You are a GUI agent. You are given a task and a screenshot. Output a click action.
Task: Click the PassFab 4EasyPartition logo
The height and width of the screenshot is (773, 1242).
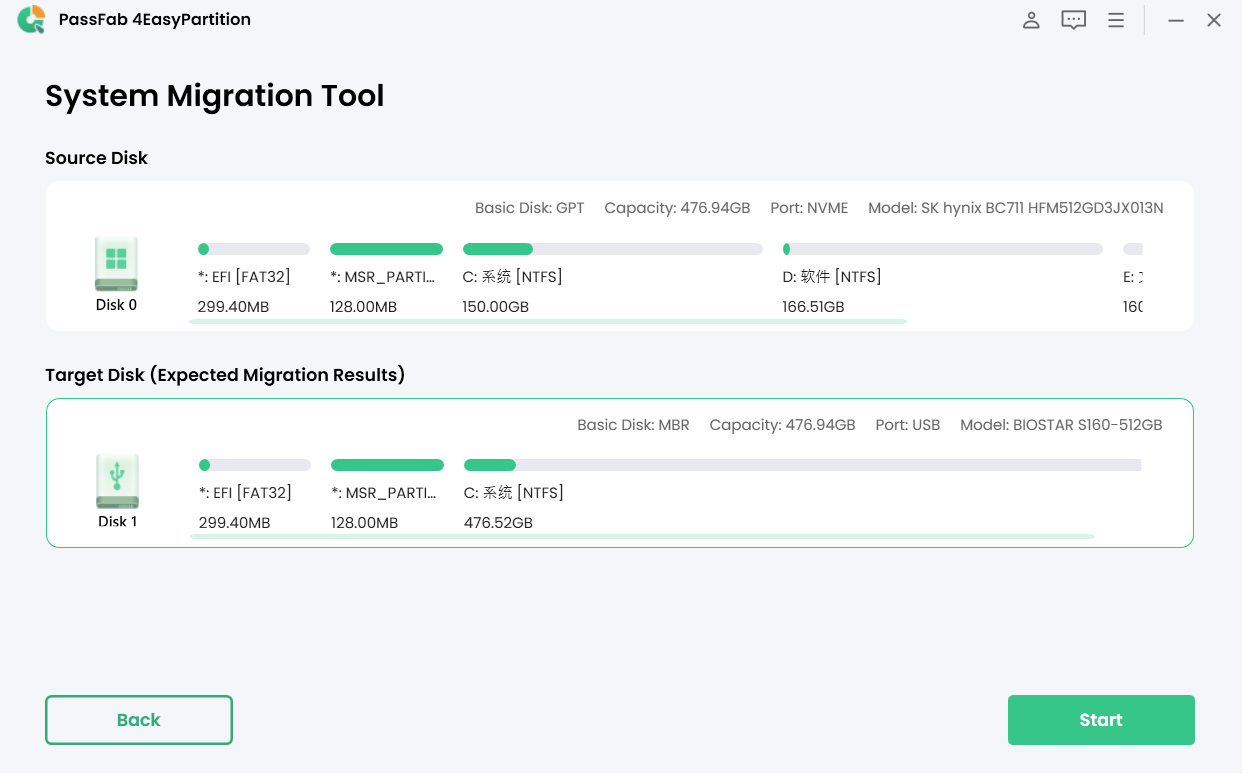point(30,19)
